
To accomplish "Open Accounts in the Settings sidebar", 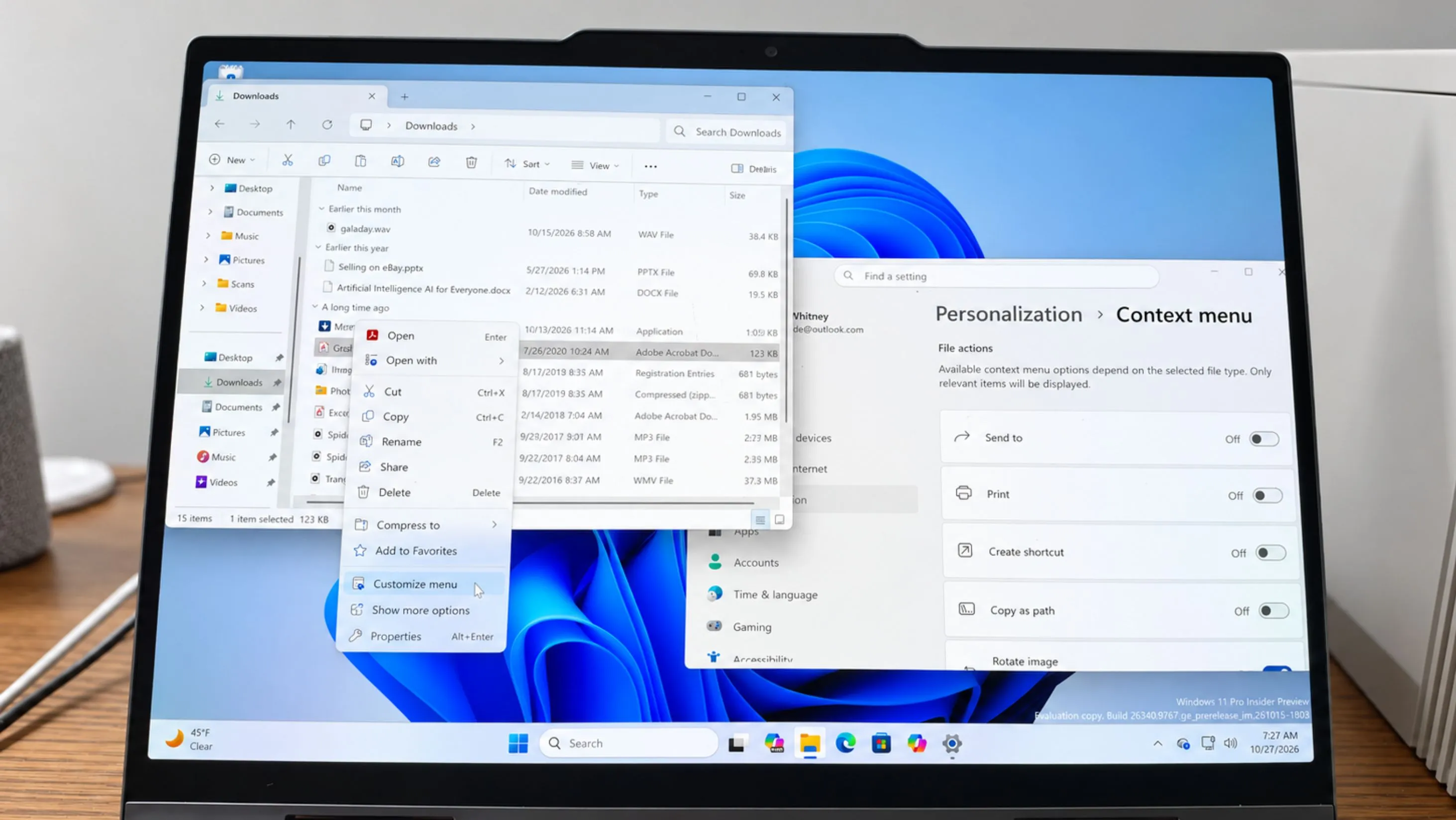I will 756,562.
